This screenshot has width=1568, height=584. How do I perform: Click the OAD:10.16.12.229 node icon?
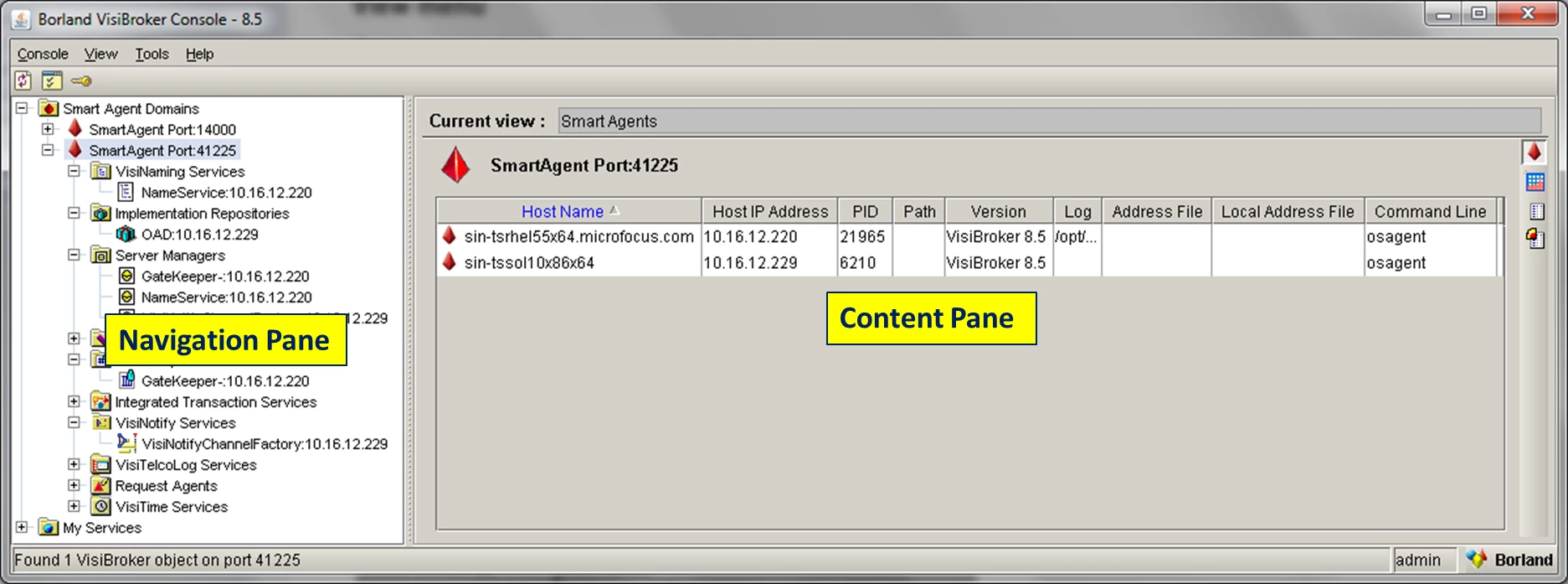point(126,234)
